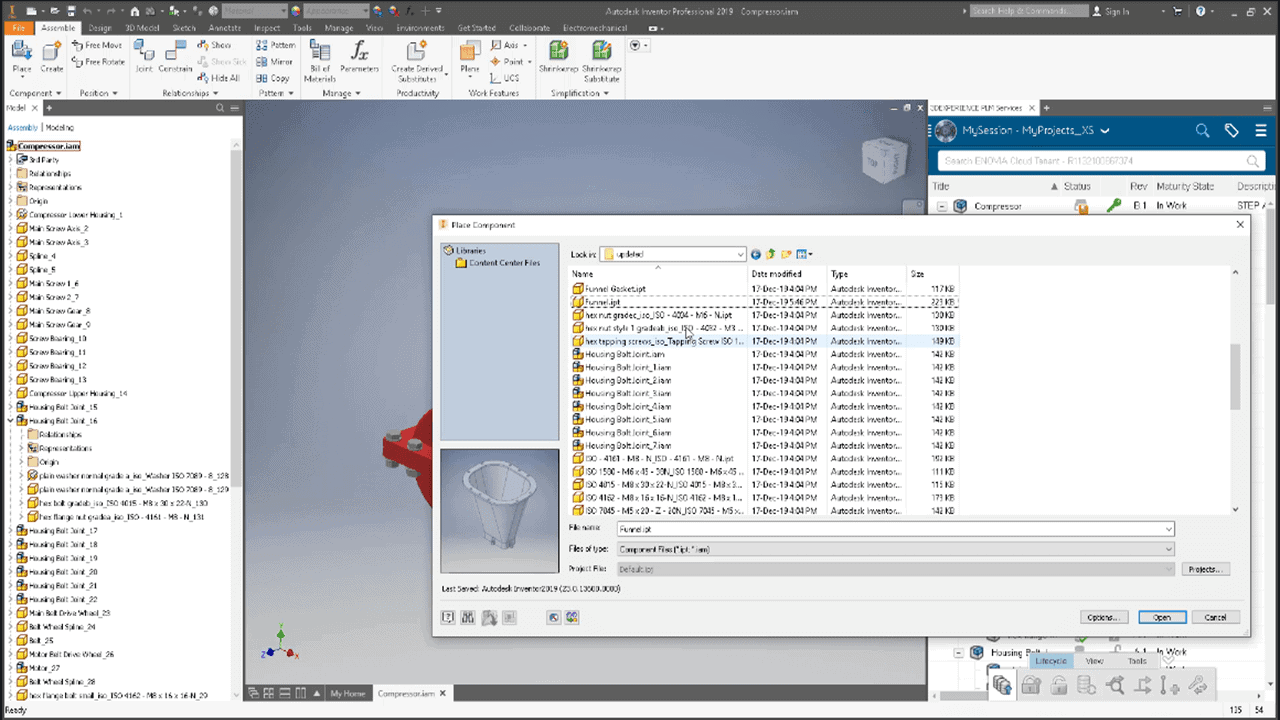Select the Mirror component tool
The image size is (1280, 720).
point(275,62)
